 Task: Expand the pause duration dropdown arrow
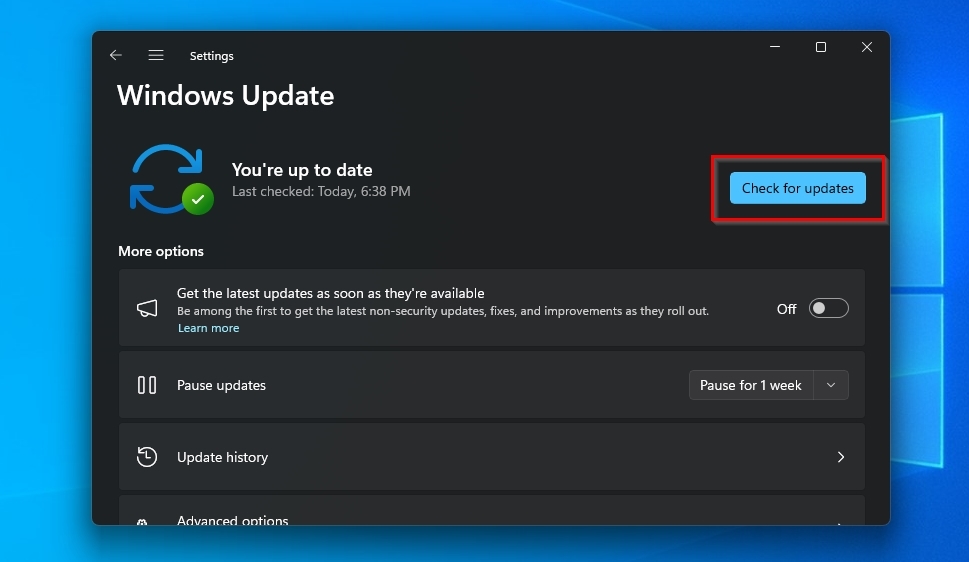pyautogui.click(x=831, y=385)
